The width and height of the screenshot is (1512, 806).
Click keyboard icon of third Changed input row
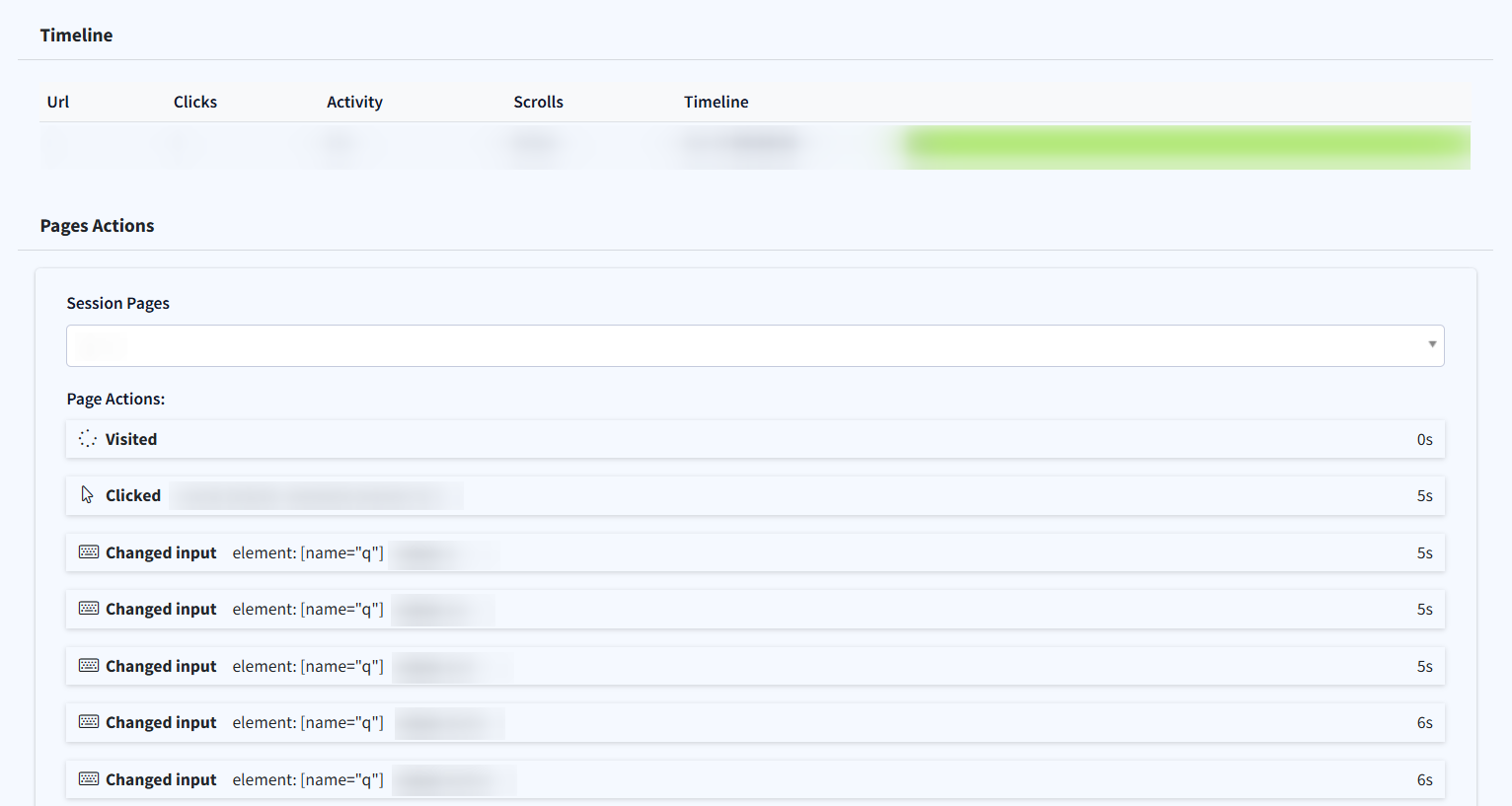tap(89, 666)
